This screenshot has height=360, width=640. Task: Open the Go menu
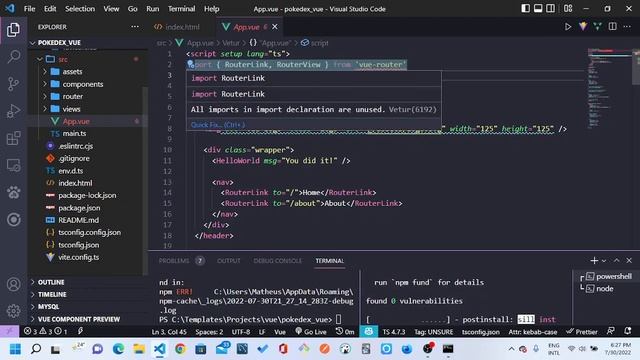point(133,9)
